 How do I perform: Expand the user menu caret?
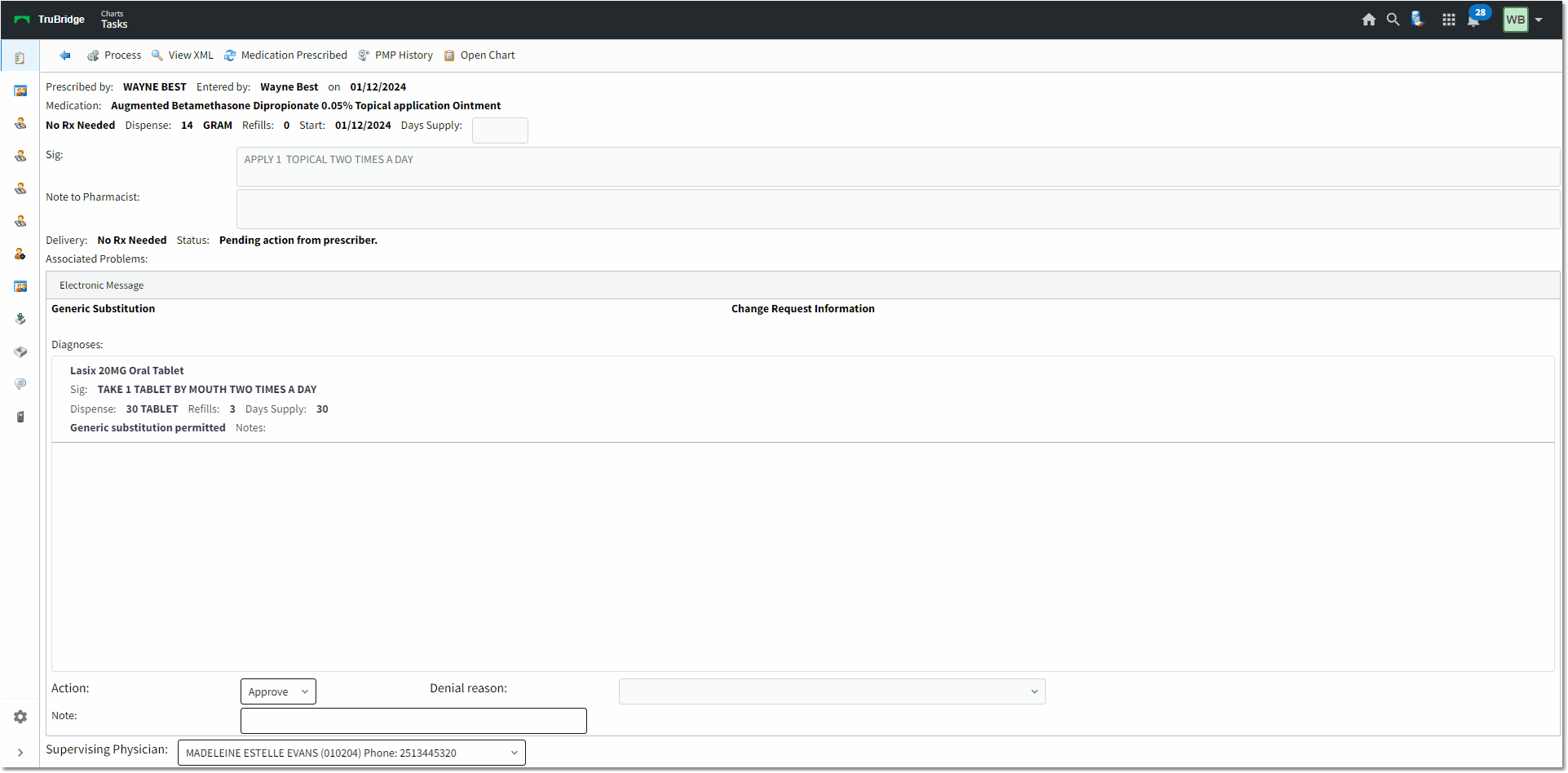click(x=1539, y=20)
